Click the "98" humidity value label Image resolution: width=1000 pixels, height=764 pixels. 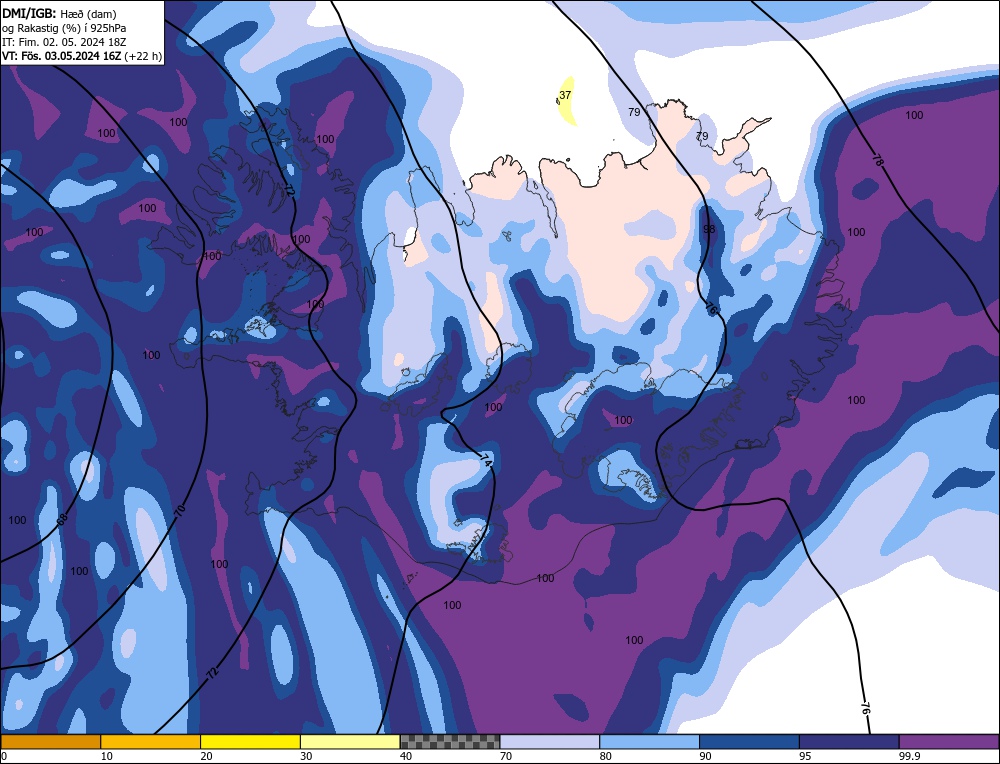coord(709,229)
